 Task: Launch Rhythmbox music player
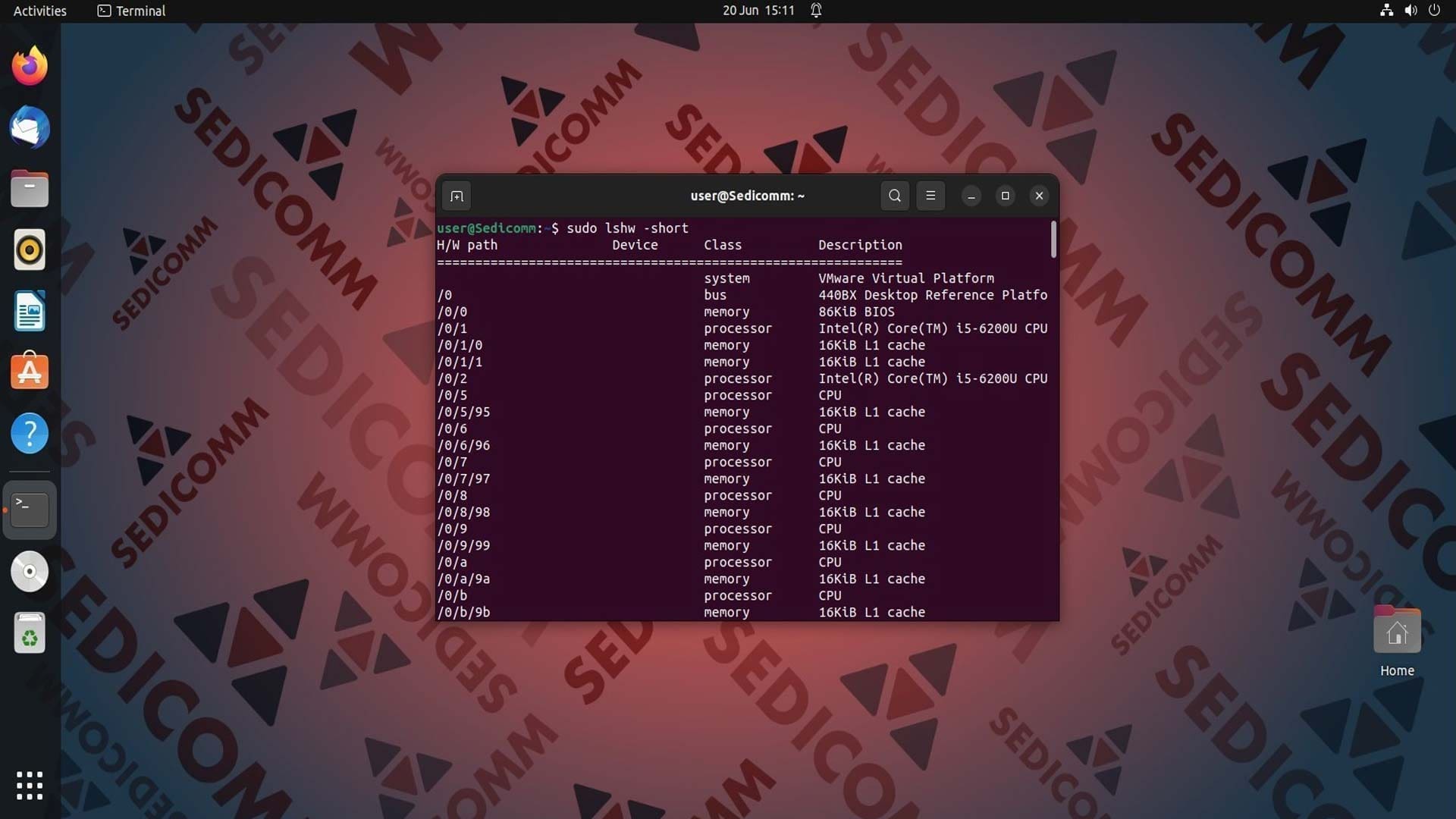pos(30,249)
